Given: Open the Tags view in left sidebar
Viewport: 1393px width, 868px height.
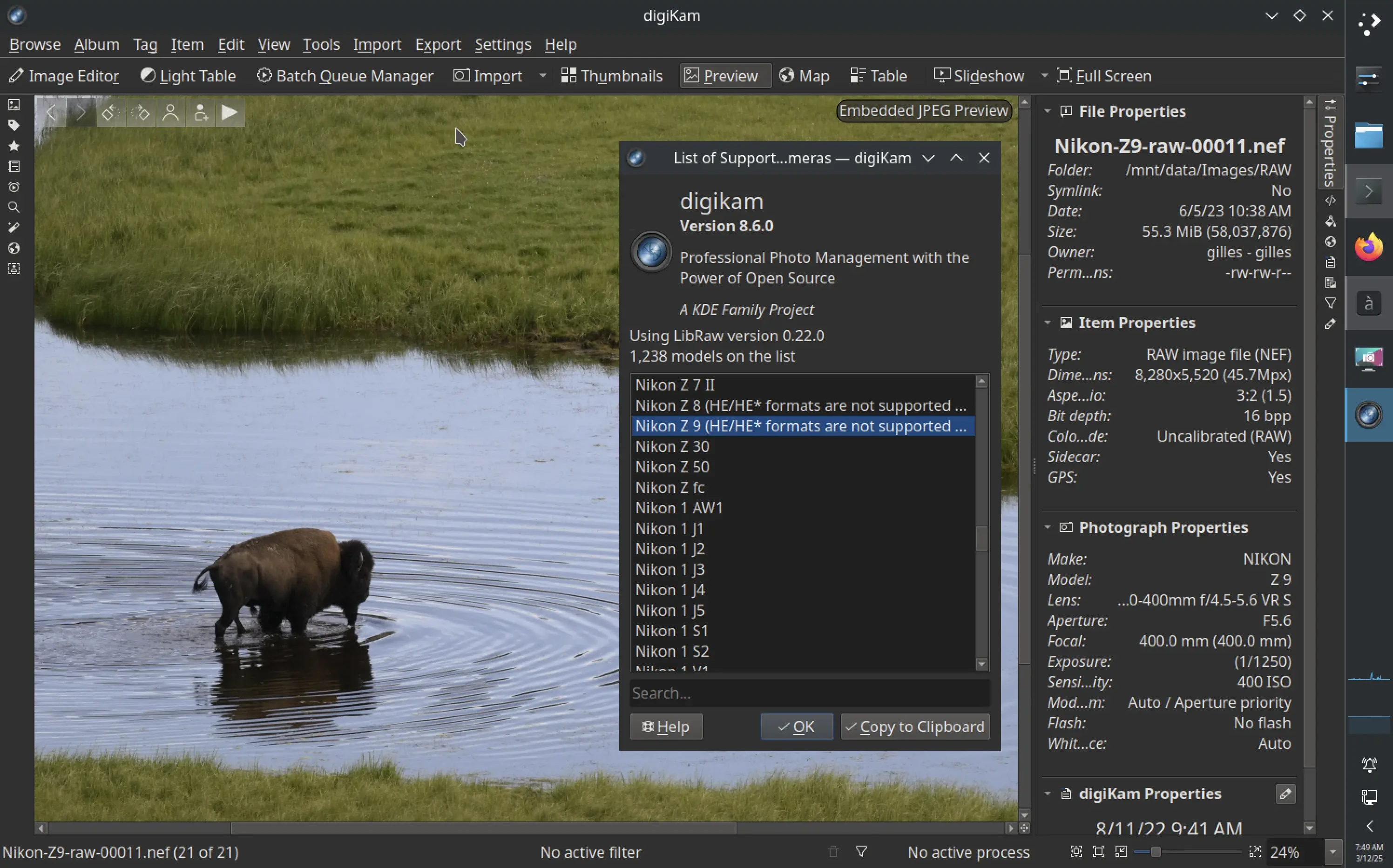Looking at the screenshot, I should (14, 125).
